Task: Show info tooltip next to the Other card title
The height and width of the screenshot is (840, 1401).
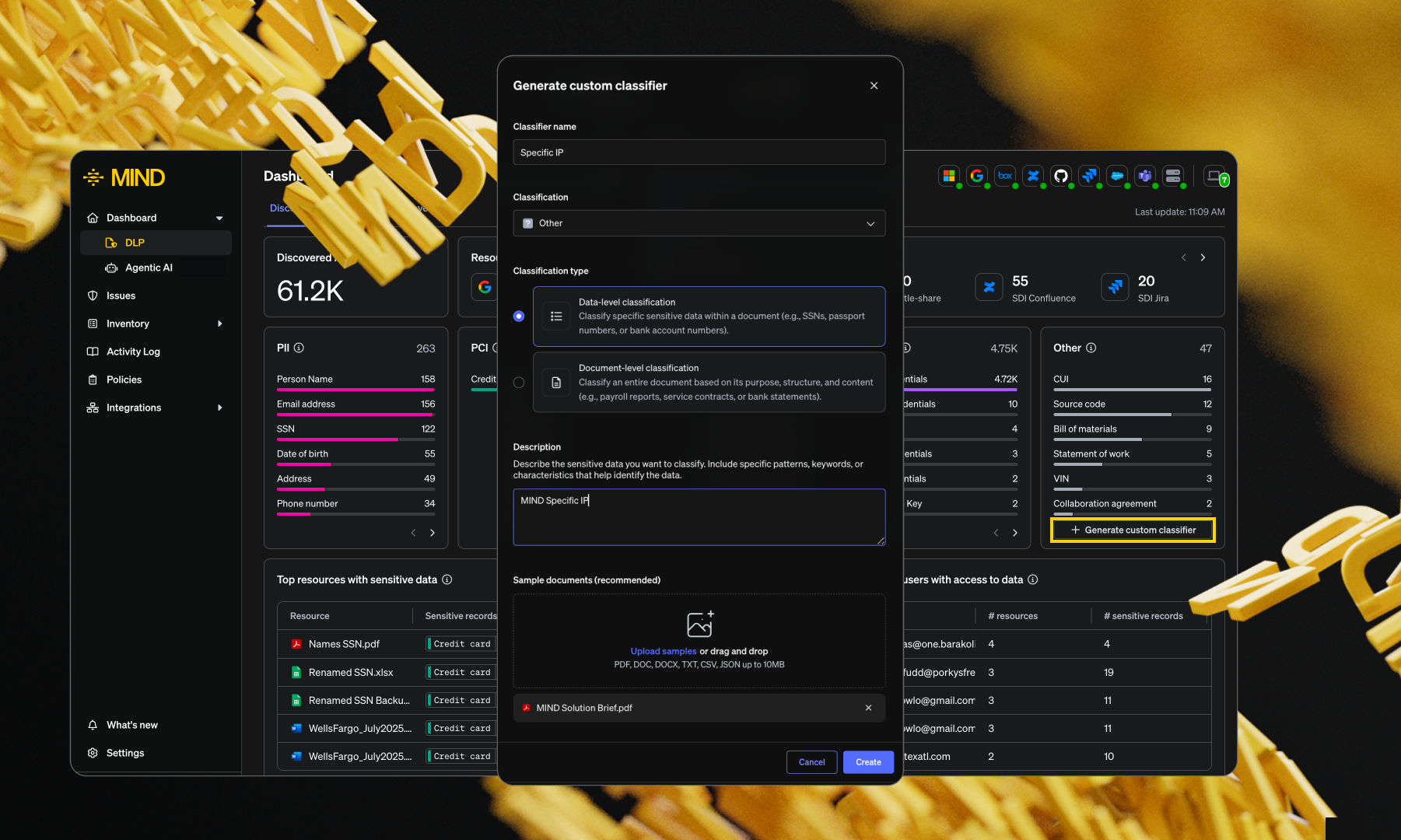Action: pyautogui.click(x=1091, y=348)
